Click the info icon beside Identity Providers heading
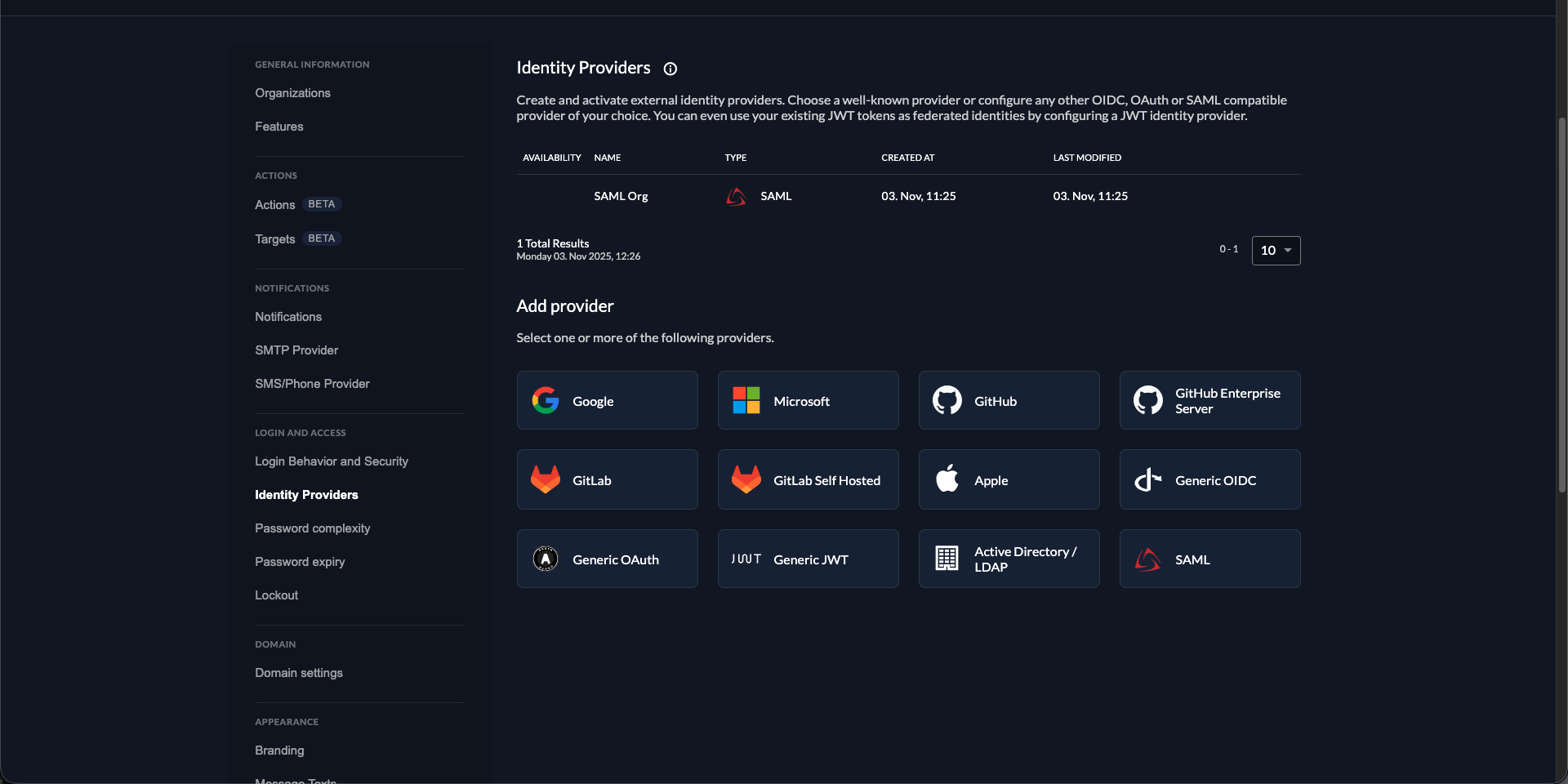Screen dimensions: 1568x784 (670, 69)
